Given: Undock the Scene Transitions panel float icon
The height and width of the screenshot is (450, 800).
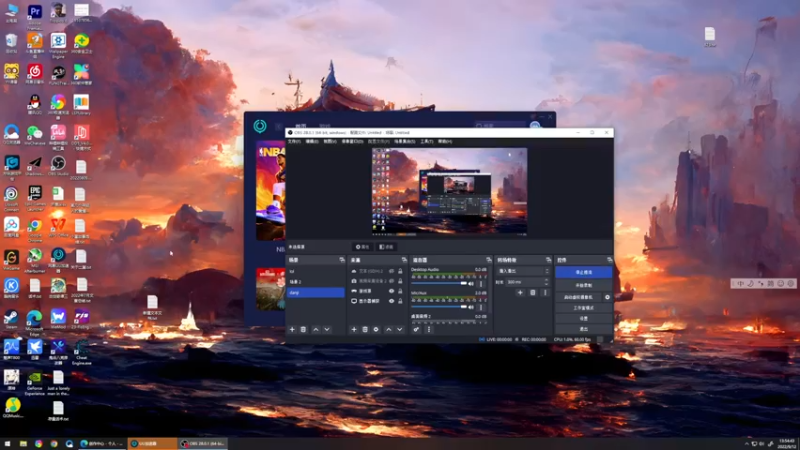Looking at the screenshot, I should [x=548, y=260].
